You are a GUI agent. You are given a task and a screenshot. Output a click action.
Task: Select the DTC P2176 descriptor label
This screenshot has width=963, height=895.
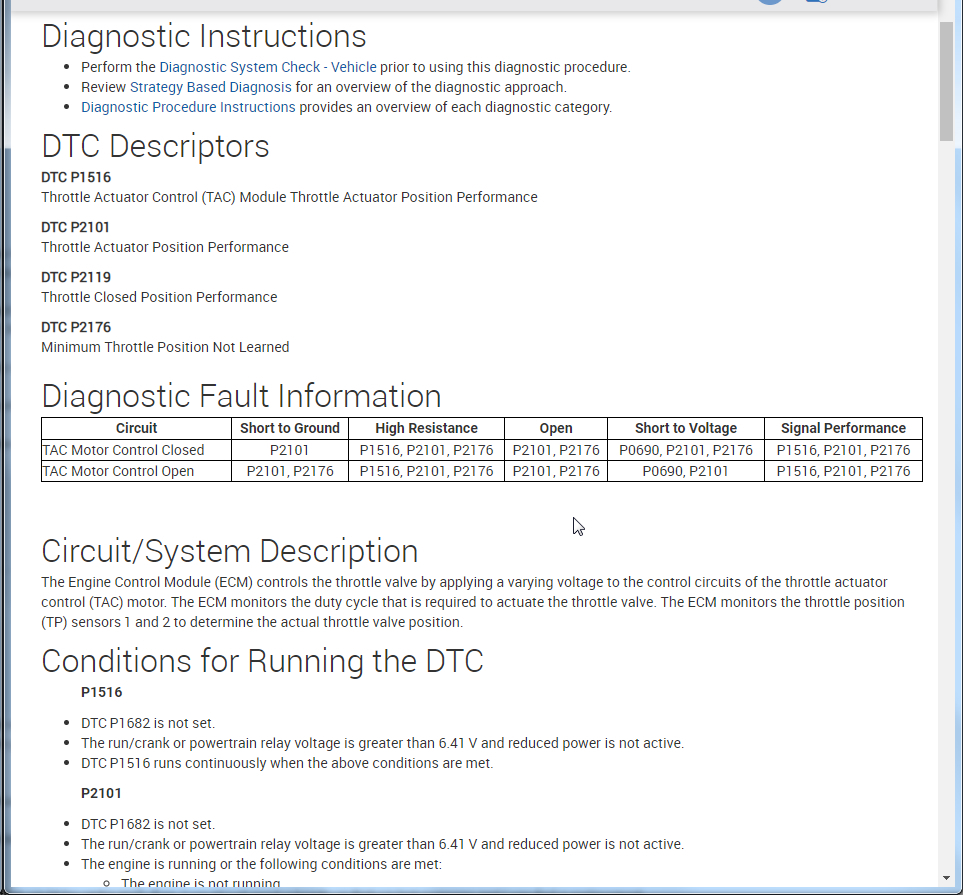[x=76, y=327]
